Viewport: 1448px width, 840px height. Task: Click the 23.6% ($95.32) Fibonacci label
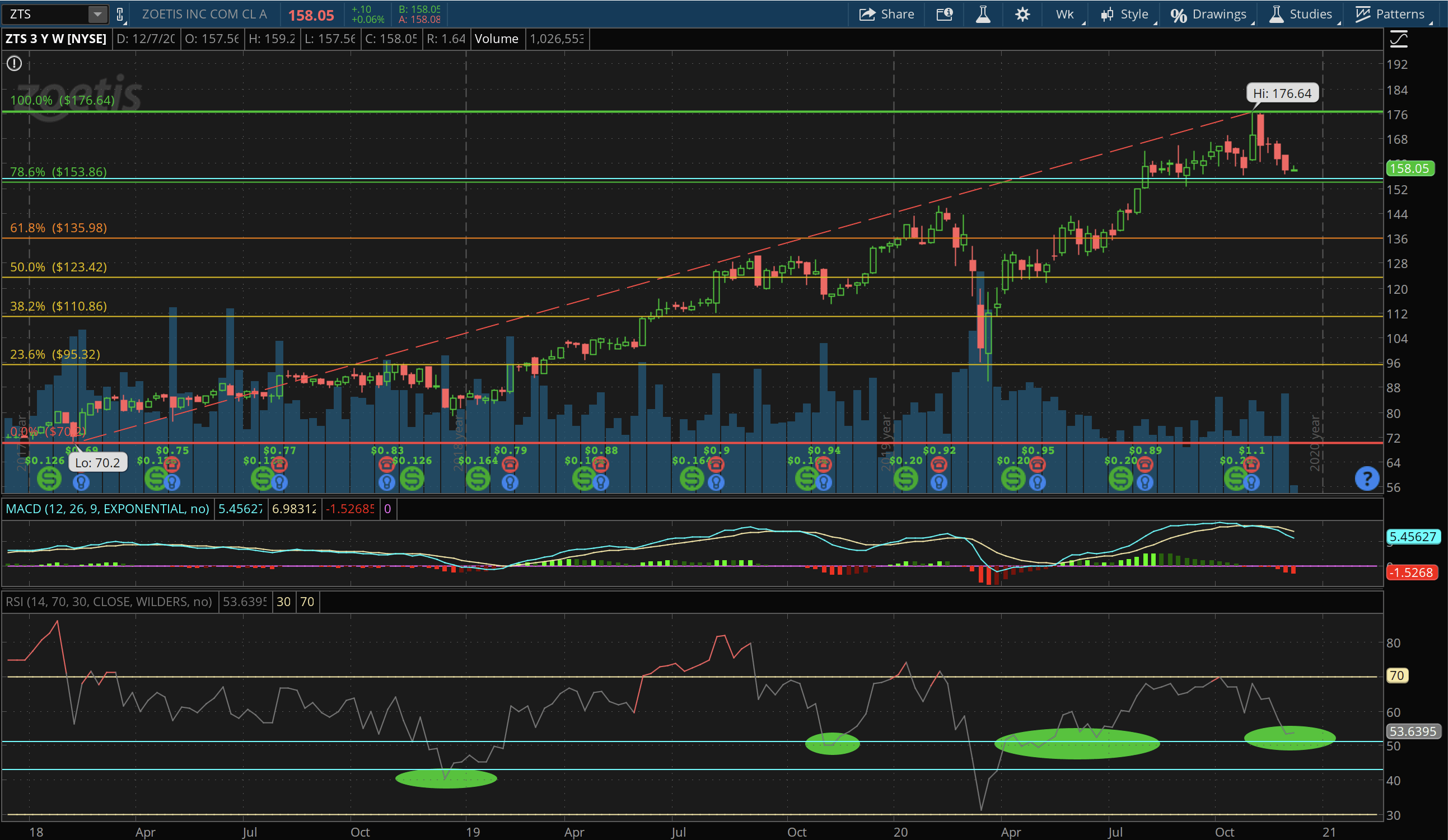55,354
